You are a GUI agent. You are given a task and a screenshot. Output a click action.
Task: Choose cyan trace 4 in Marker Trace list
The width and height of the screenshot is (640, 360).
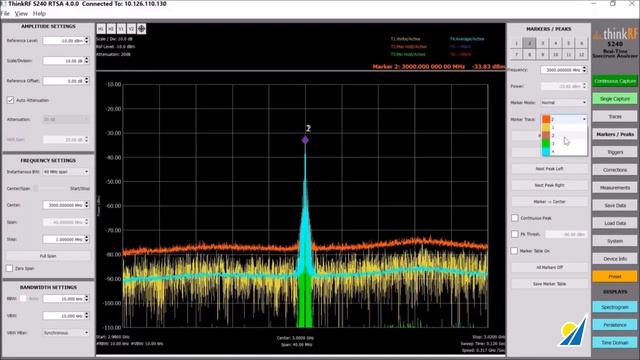[x=564, y=151]
